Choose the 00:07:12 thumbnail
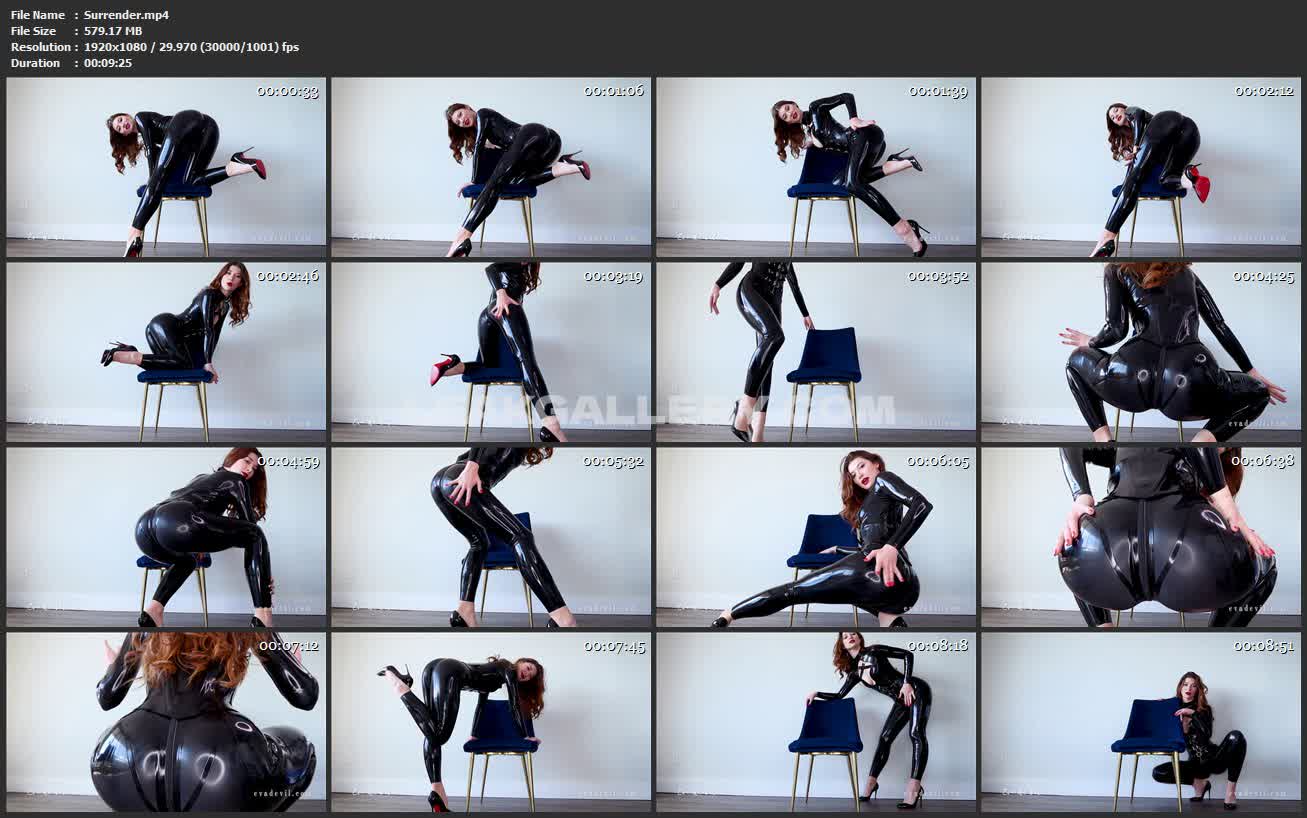Screen dimensions: 1307x818 pyautogui.click(x=166, y=722)
